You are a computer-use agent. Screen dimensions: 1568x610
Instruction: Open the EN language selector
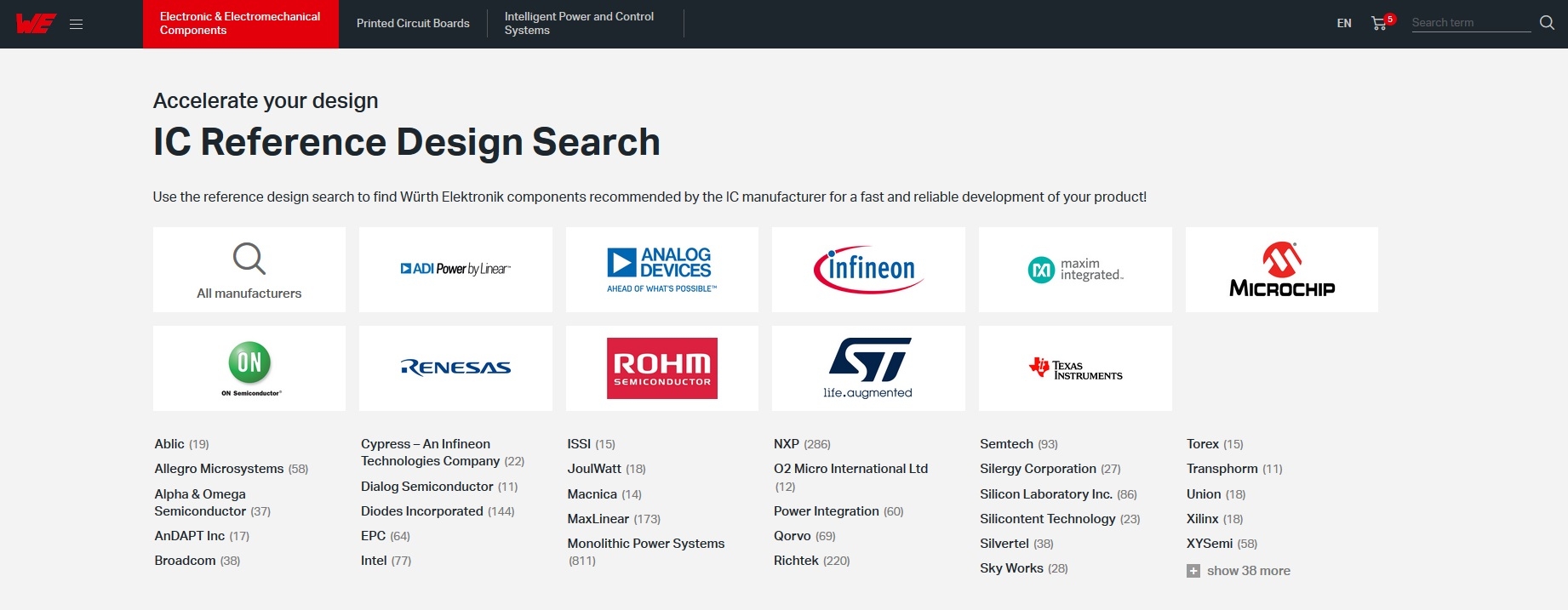[1344, 23]
